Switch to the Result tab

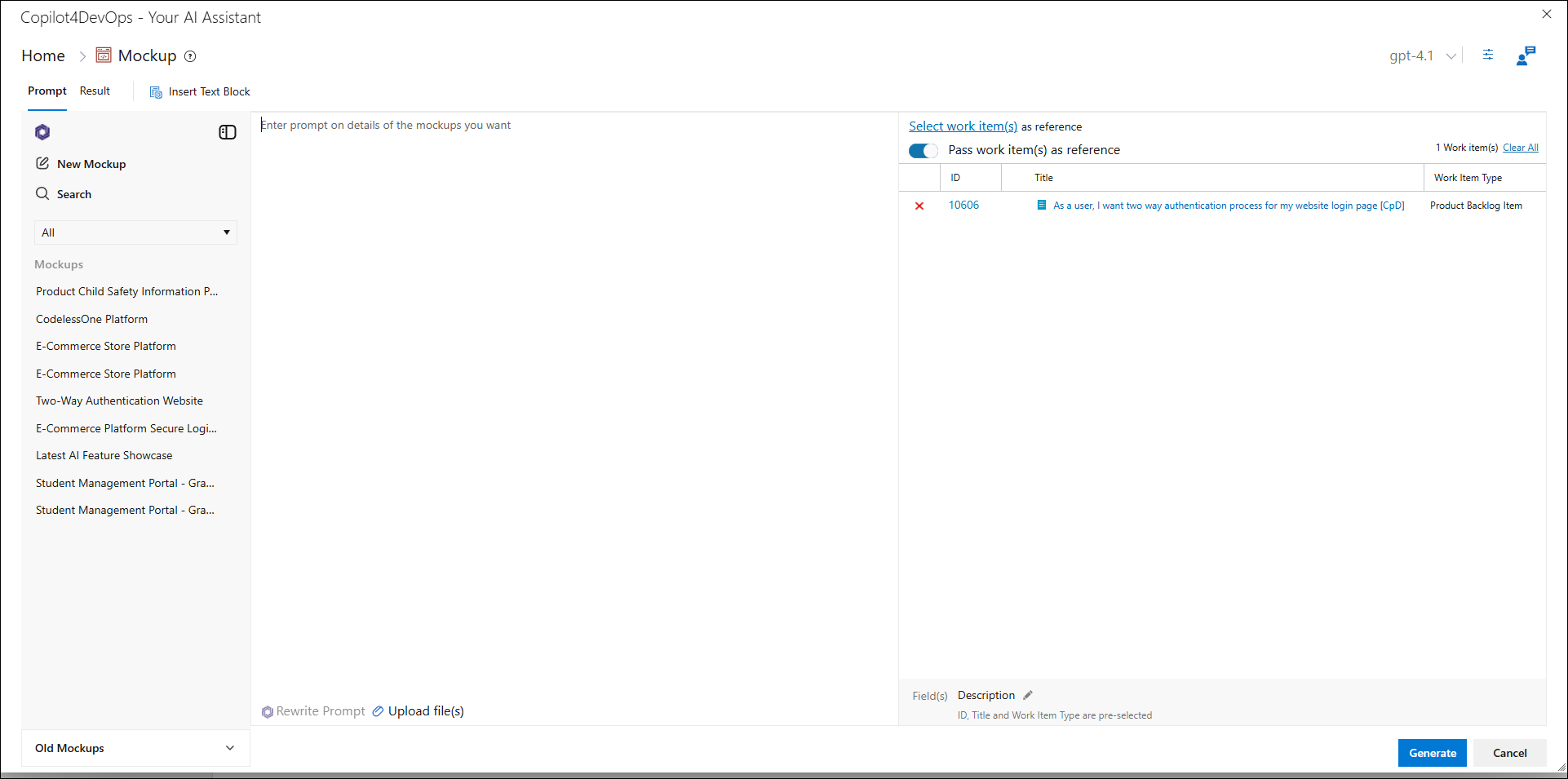[95, 91]
